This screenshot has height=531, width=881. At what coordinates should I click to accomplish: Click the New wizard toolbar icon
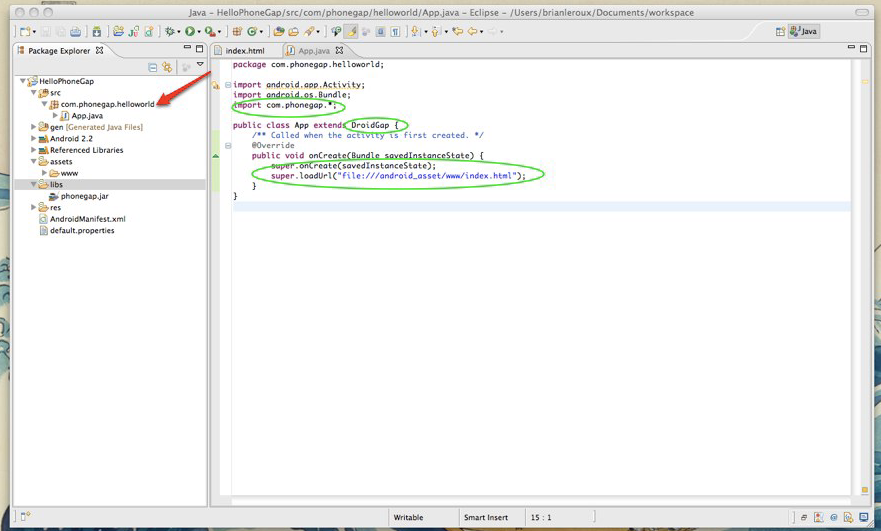click(25, 32)
